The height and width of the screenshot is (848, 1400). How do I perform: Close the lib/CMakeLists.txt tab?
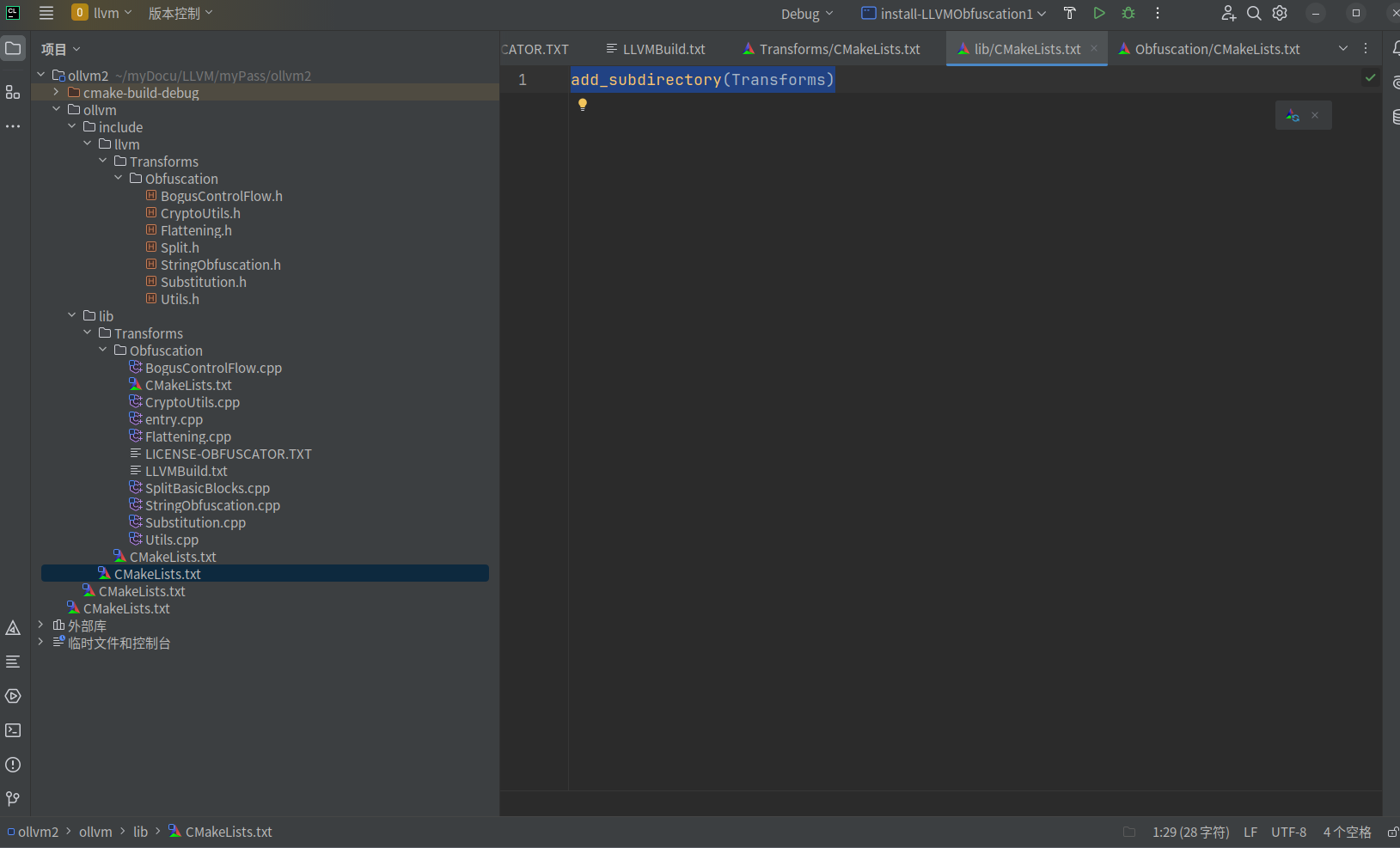click(x=1094, y=49)
